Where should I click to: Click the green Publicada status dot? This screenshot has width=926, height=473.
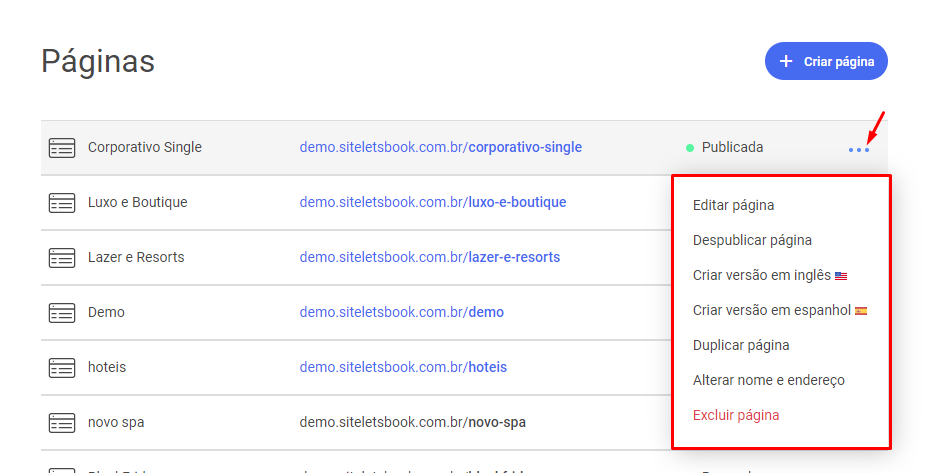click(690, 148)
